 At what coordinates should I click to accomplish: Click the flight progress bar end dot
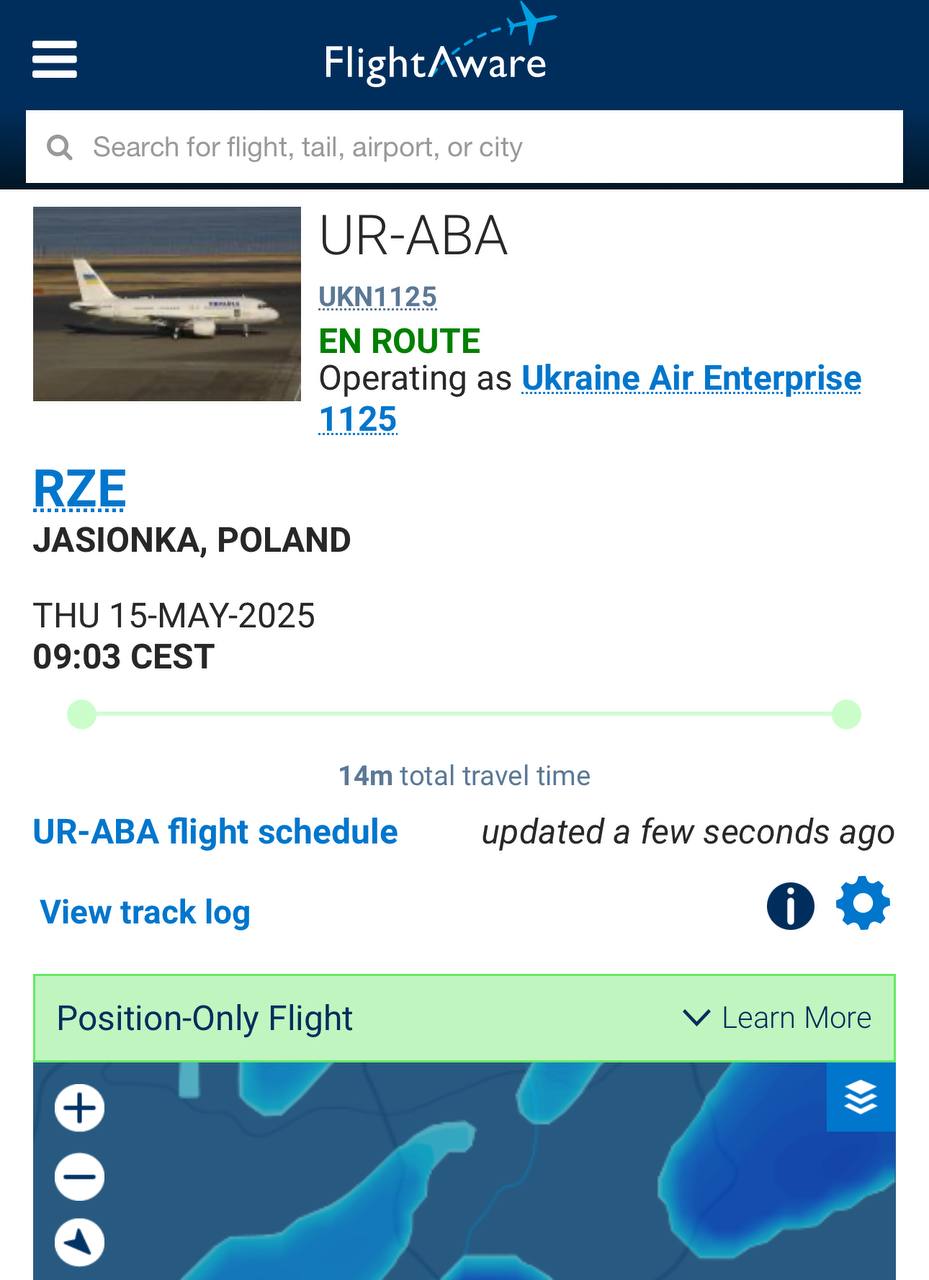[846, 714]
